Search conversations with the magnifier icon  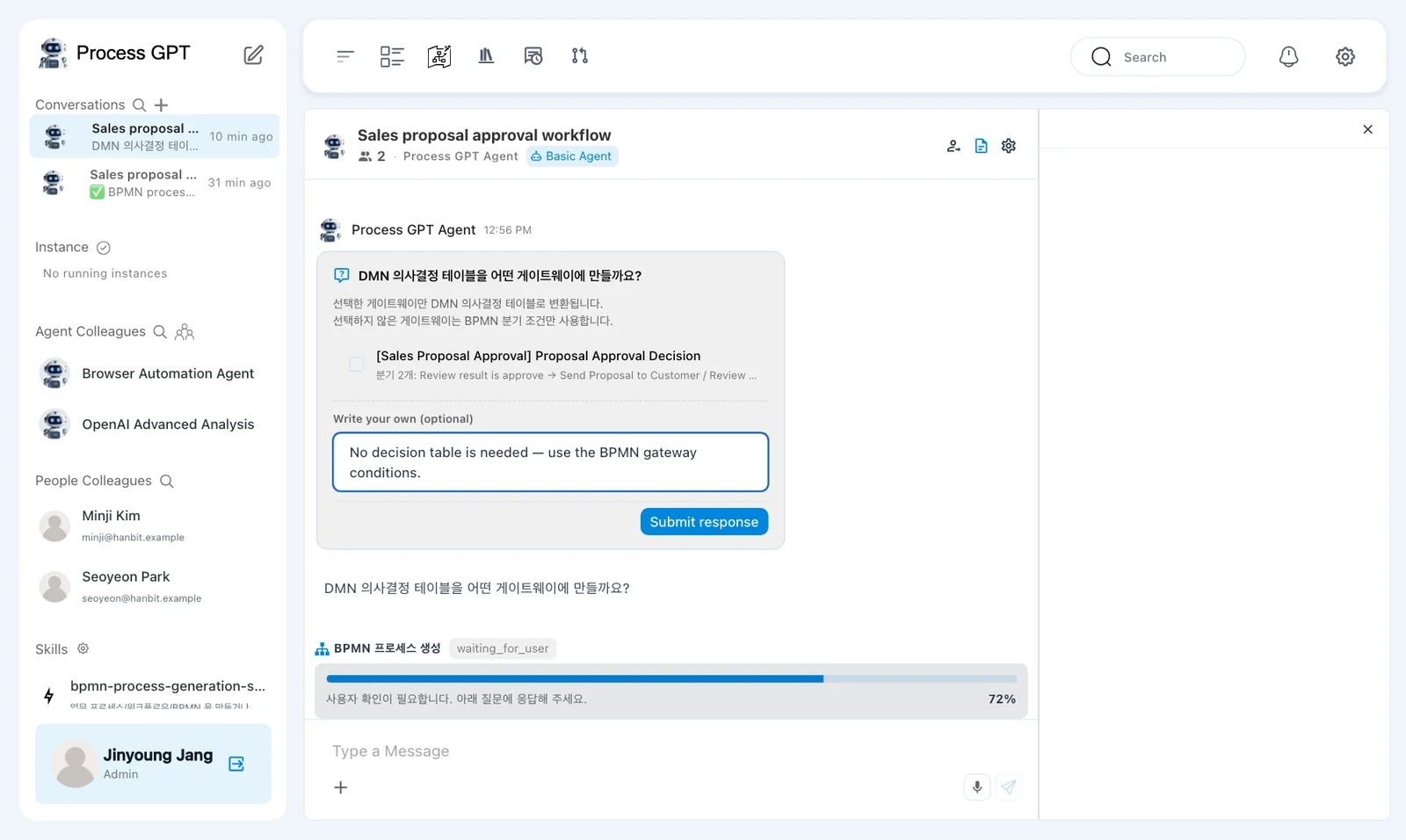click(x=139, y=105)
